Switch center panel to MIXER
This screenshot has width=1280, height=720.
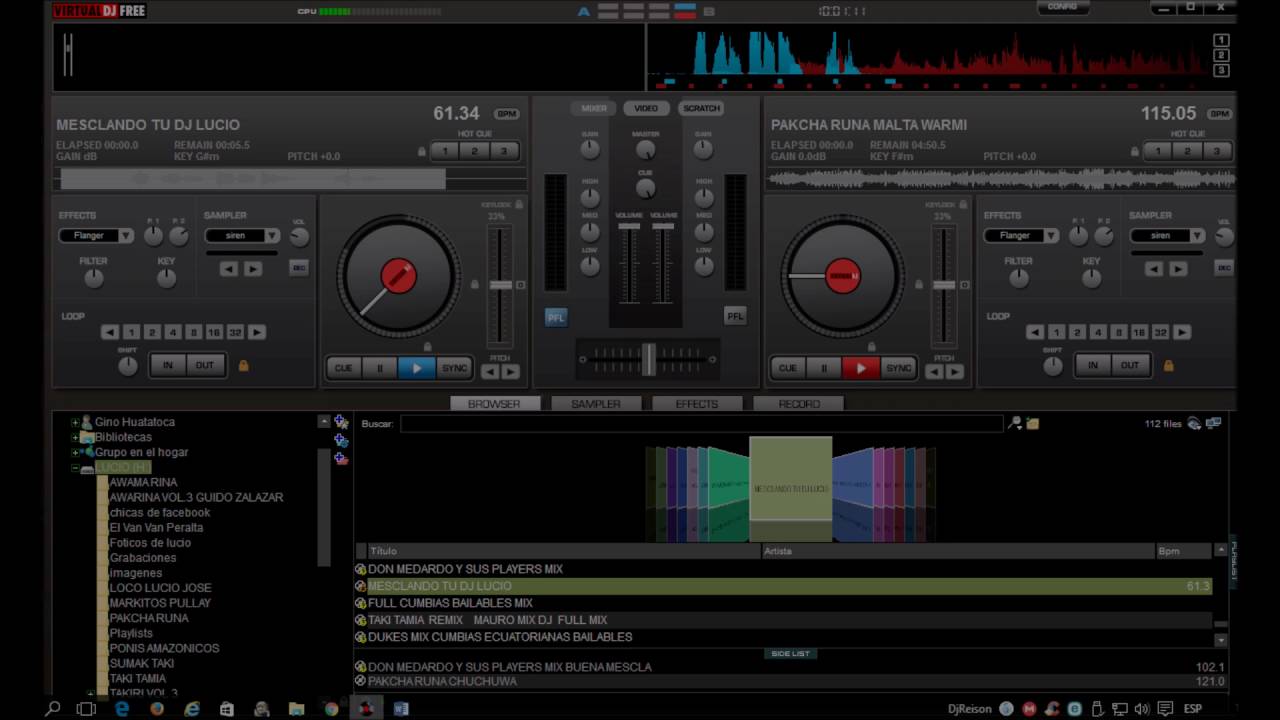point(594,108)
